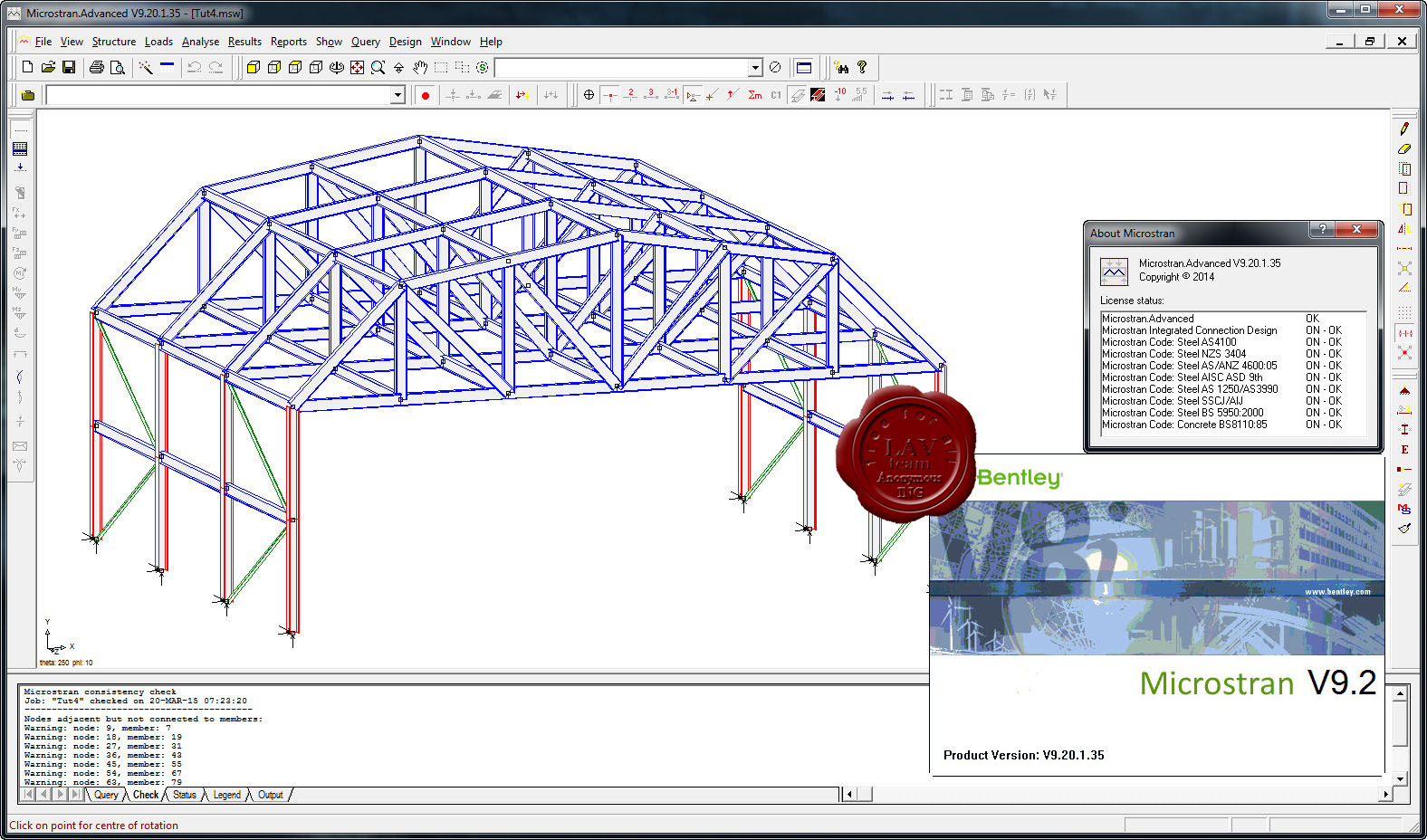Image resolution: width=1427 pixels, height=840 pixels.
Task: Open the Query menu
Action: (x=366, y=42)
